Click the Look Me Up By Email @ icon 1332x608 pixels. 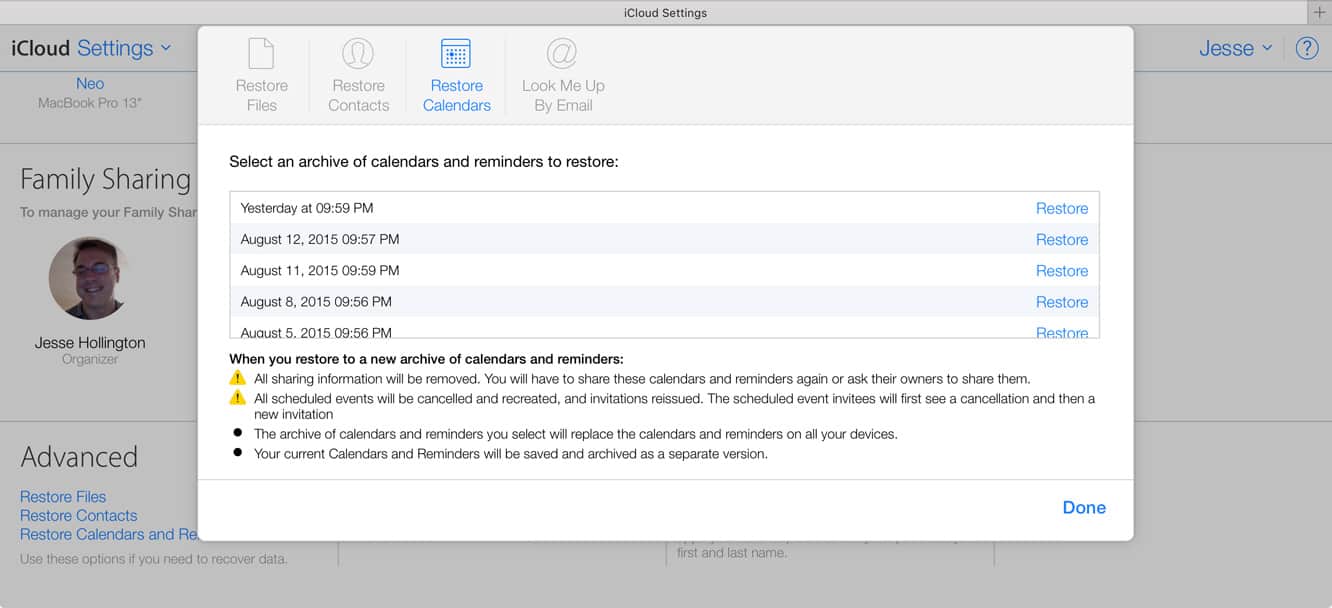click(x=563, y=53)
